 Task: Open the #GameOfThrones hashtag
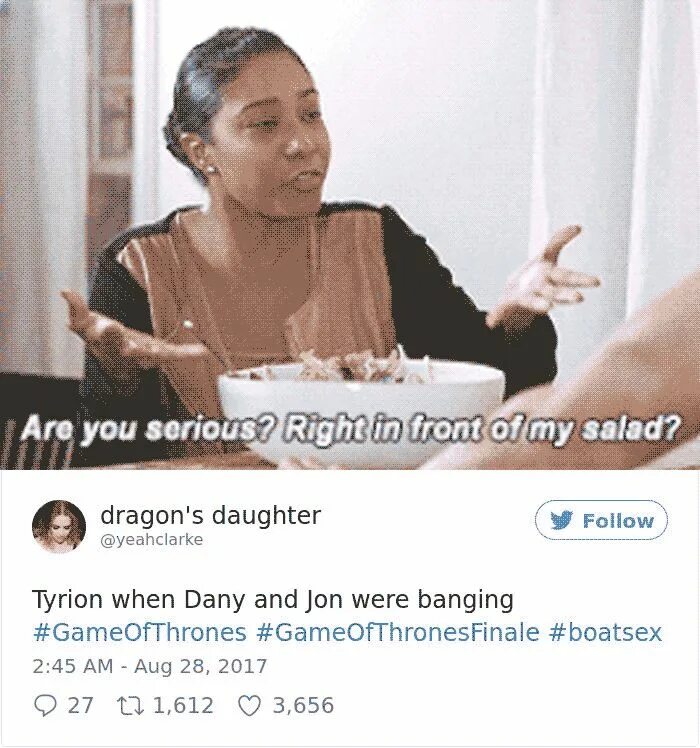tap(140, 632)
